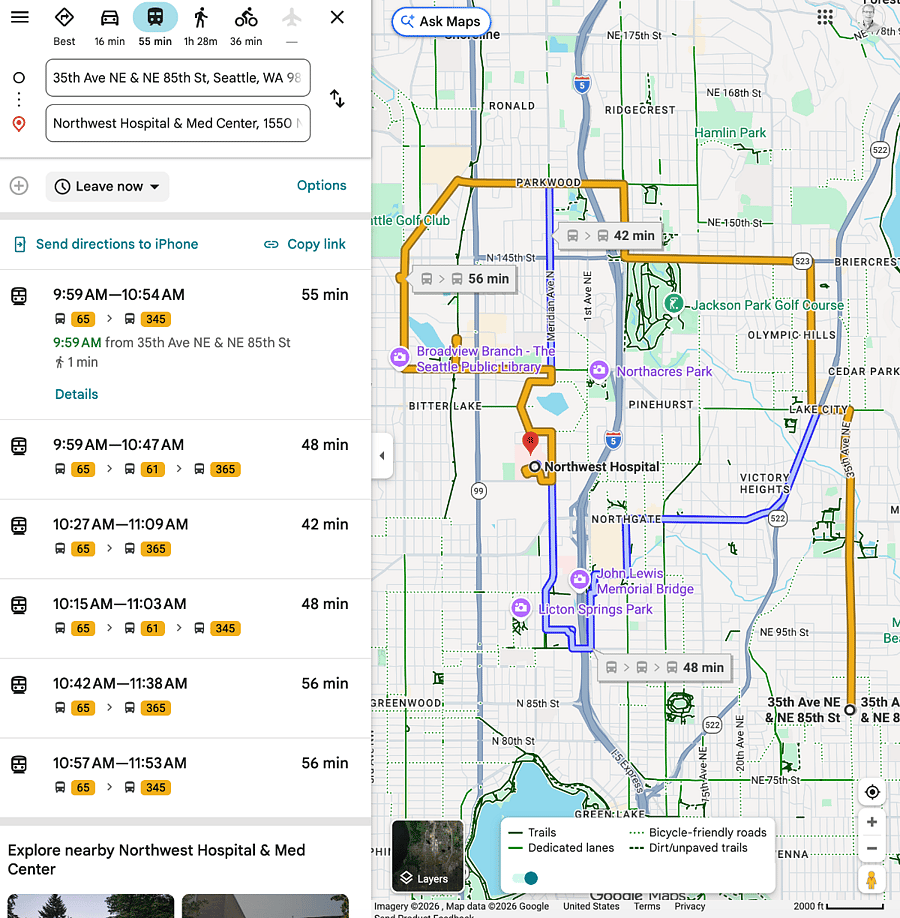The image size is (900, 918).
Task: Edit the starting point field
Action: pyautogui.click(x=178, y=78)
